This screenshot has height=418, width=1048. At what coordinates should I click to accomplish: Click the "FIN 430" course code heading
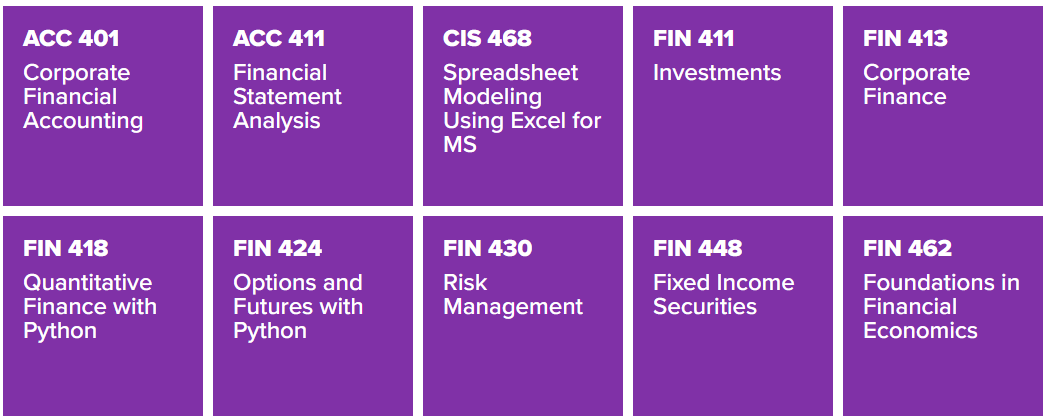click(x=487, y=249)
